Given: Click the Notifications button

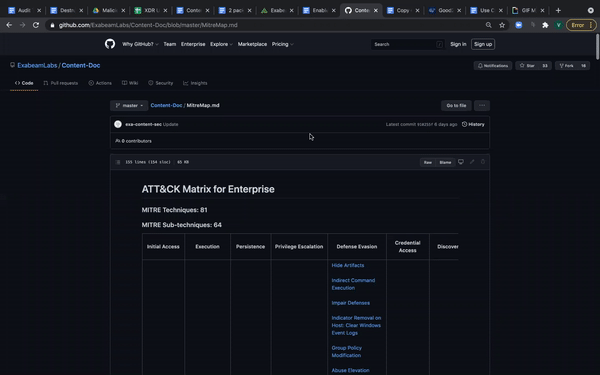Looking at the screenshot, I should pos(493,65).
